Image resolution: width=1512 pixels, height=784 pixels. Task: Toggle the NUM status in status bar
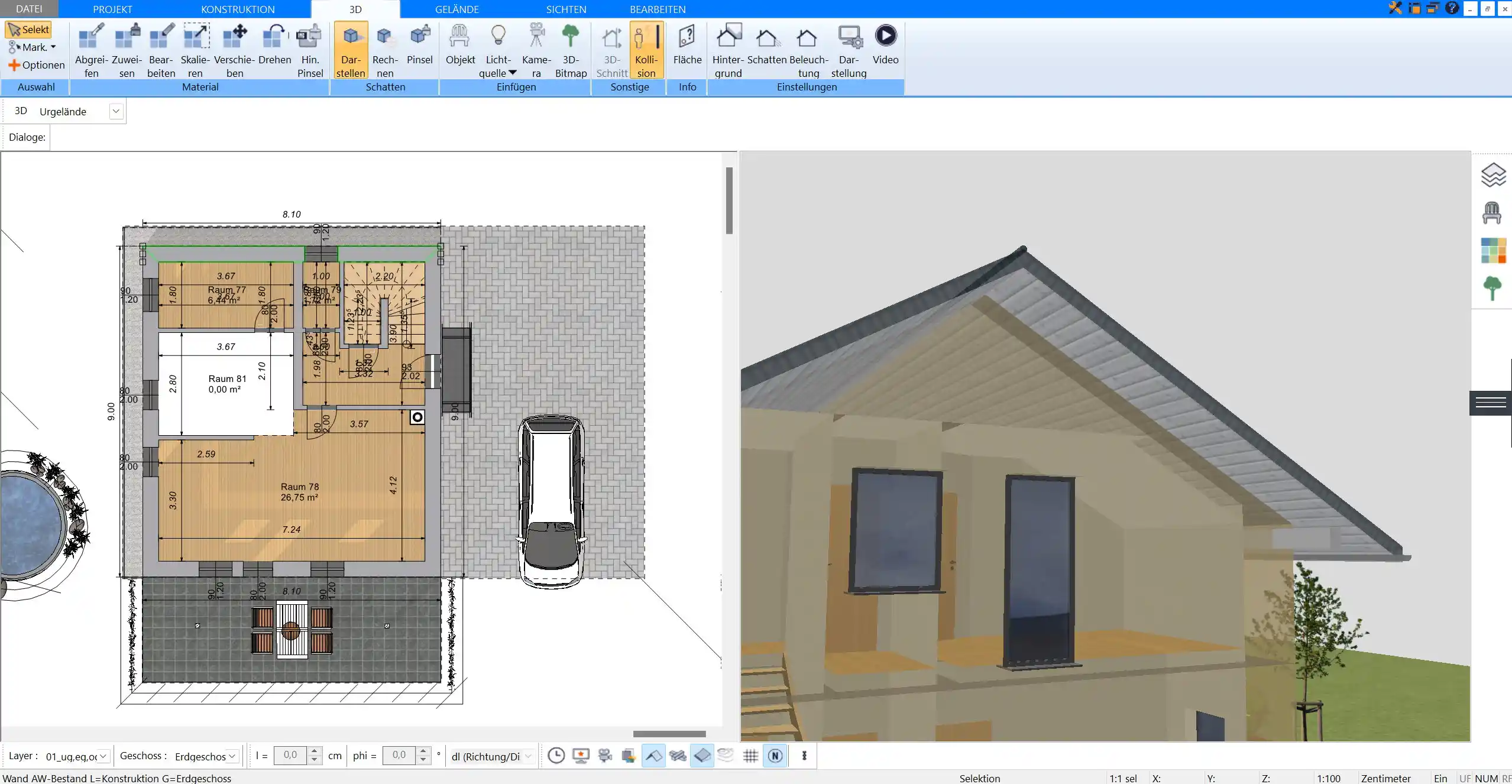tap(1484, 778)
